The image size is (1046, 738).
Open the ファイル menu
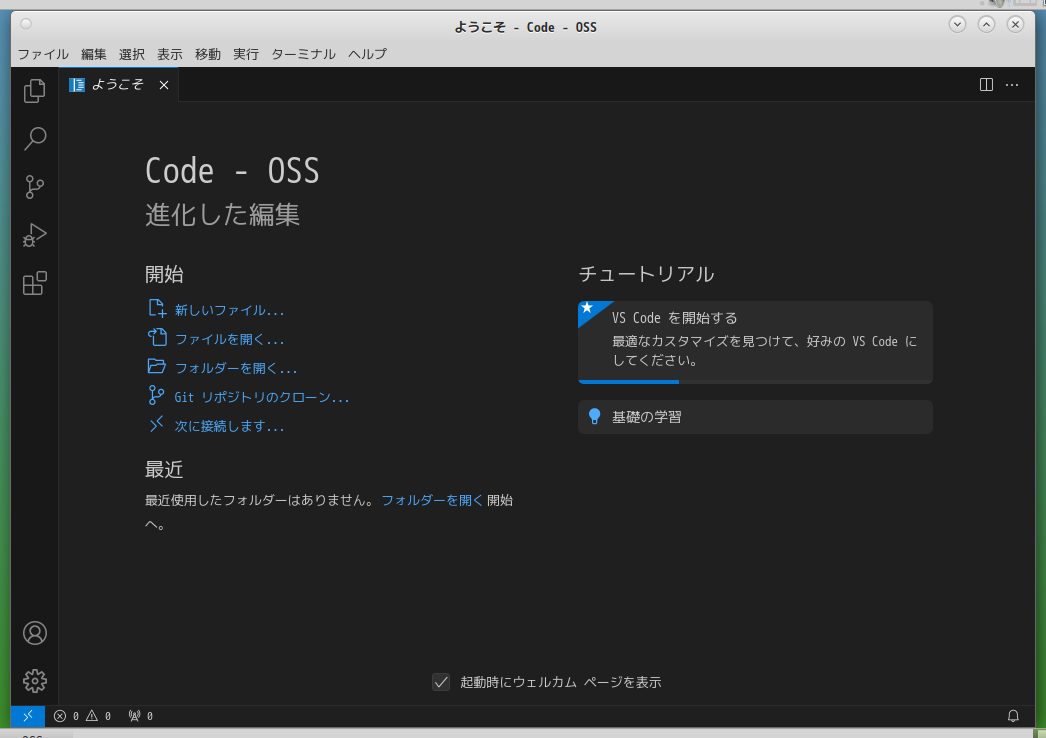(x=43, y=54)
